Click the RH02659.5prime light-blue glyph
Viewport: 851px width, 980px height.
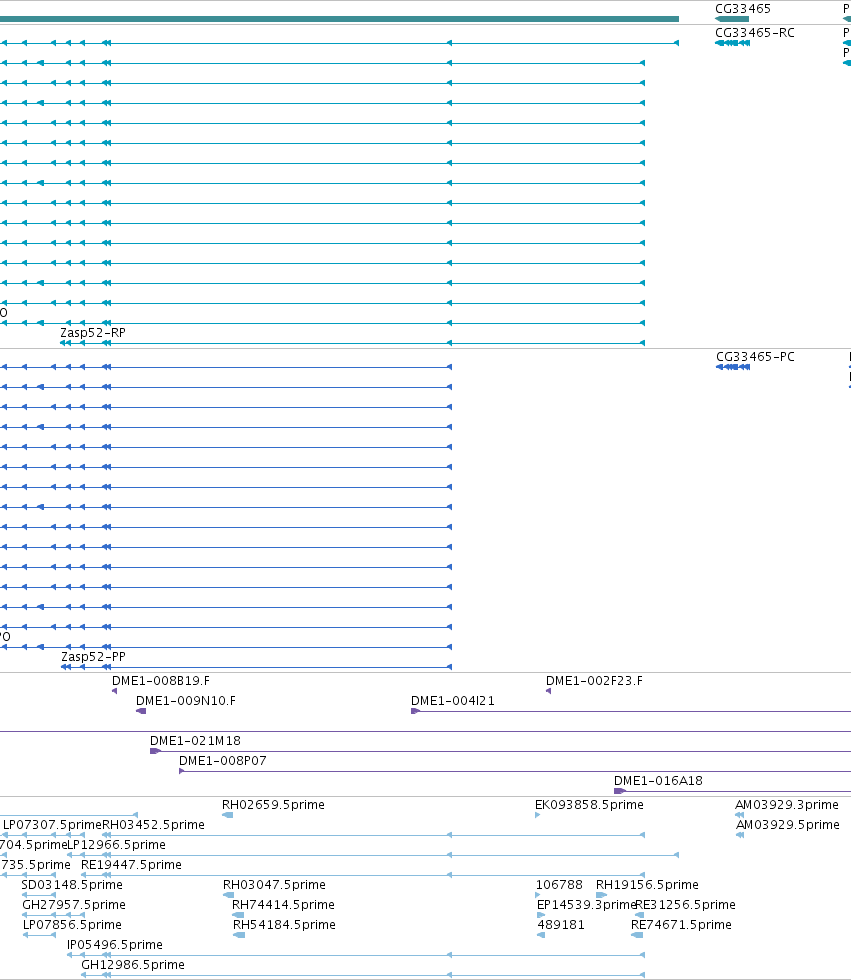click(x=227, y=815)
